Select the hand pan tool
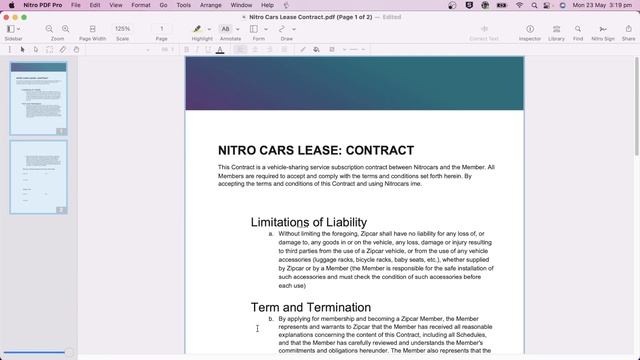Screen dimensions: 640x360 point(76,49)
